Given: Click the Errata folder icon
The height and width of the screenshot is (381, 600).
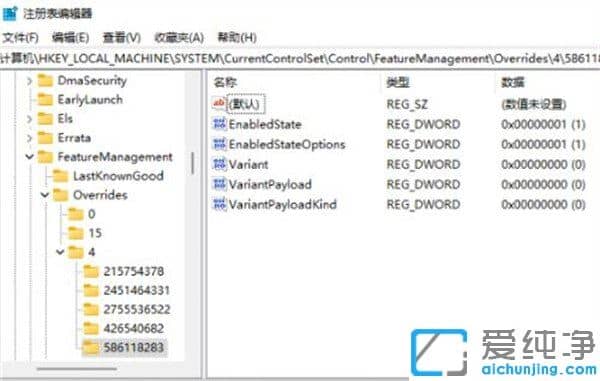Looking at the screenshot, I should tap(45, 138).
